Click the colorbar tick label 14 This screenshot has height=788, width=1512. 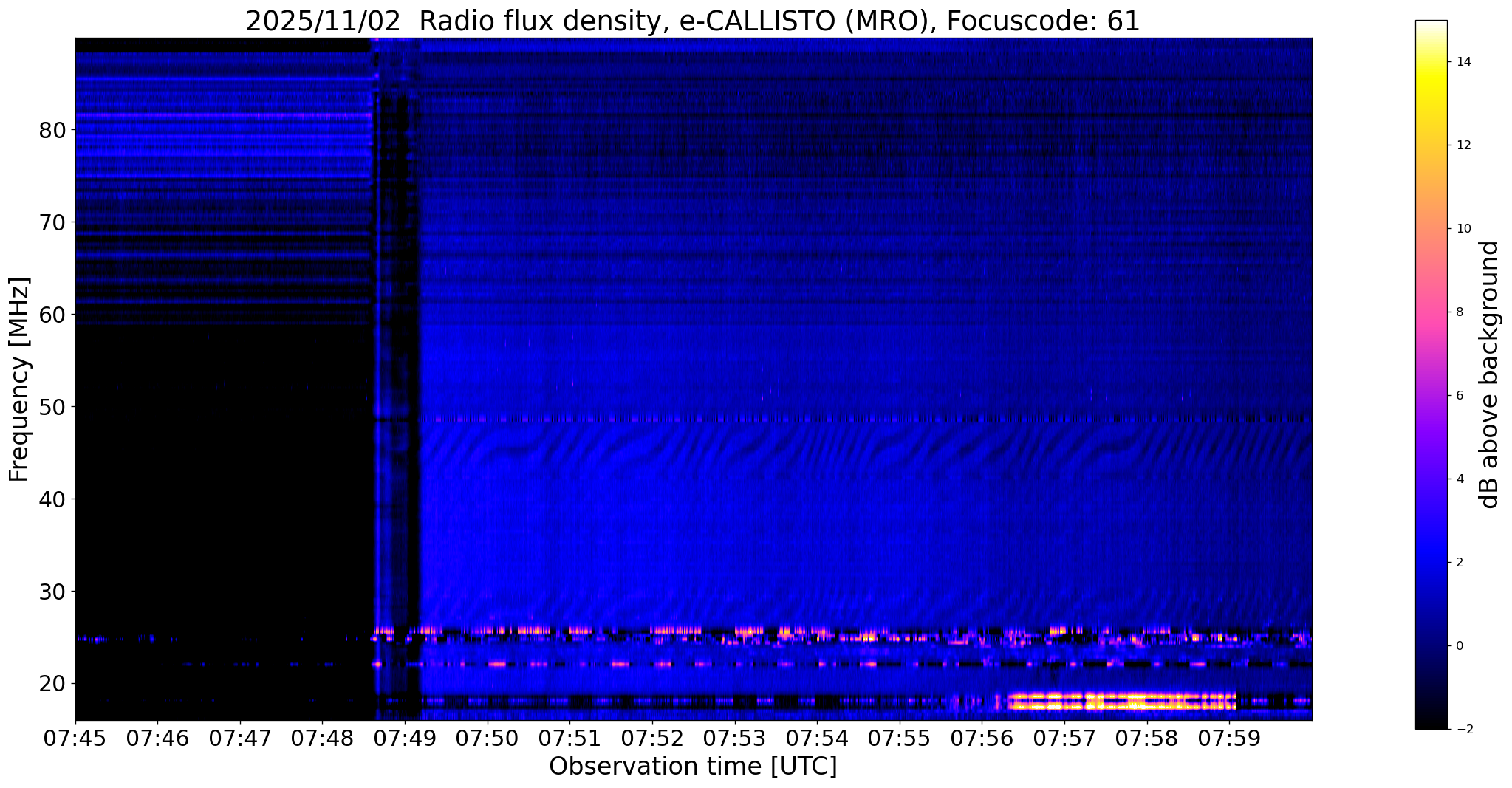click(x=1463, y=62)
